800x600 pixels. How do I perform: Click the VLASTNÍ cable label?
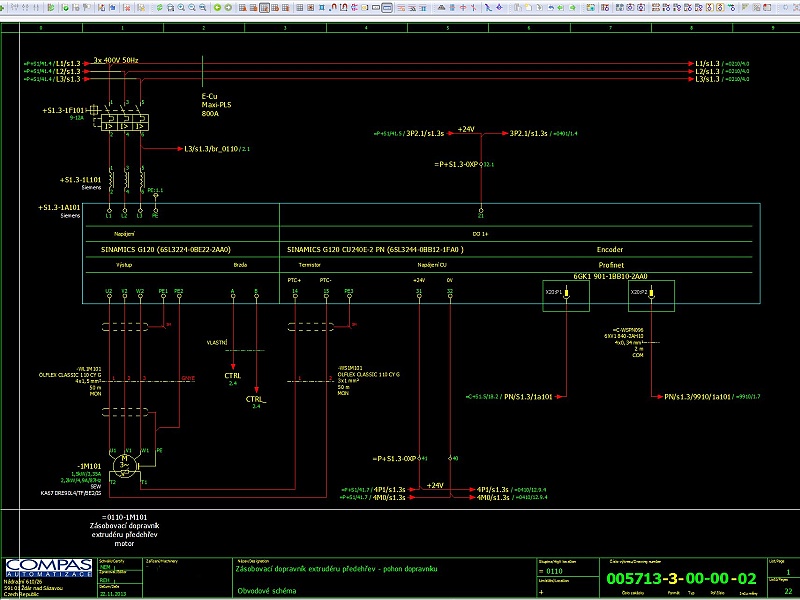(x=217, y=343)
